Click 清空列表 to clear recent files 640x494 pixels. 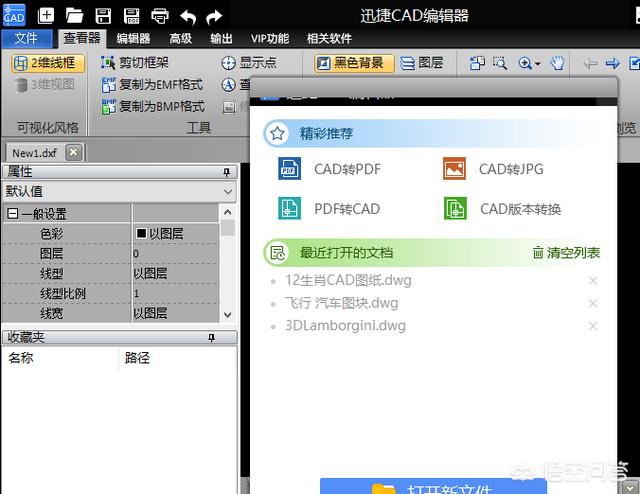[x=566, y=253]
